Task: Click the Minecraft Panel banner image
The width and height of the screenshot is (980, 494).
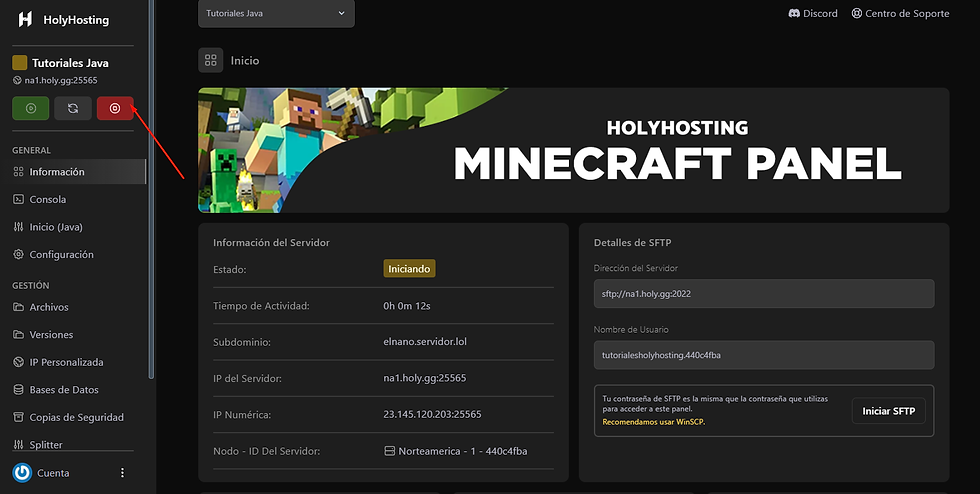Action: pyautogui.click(x=574, y=150)
